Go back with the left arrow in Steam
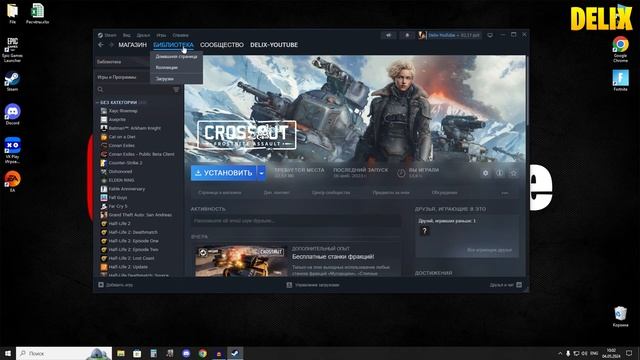640x360 pixels. tap(101, 44)
